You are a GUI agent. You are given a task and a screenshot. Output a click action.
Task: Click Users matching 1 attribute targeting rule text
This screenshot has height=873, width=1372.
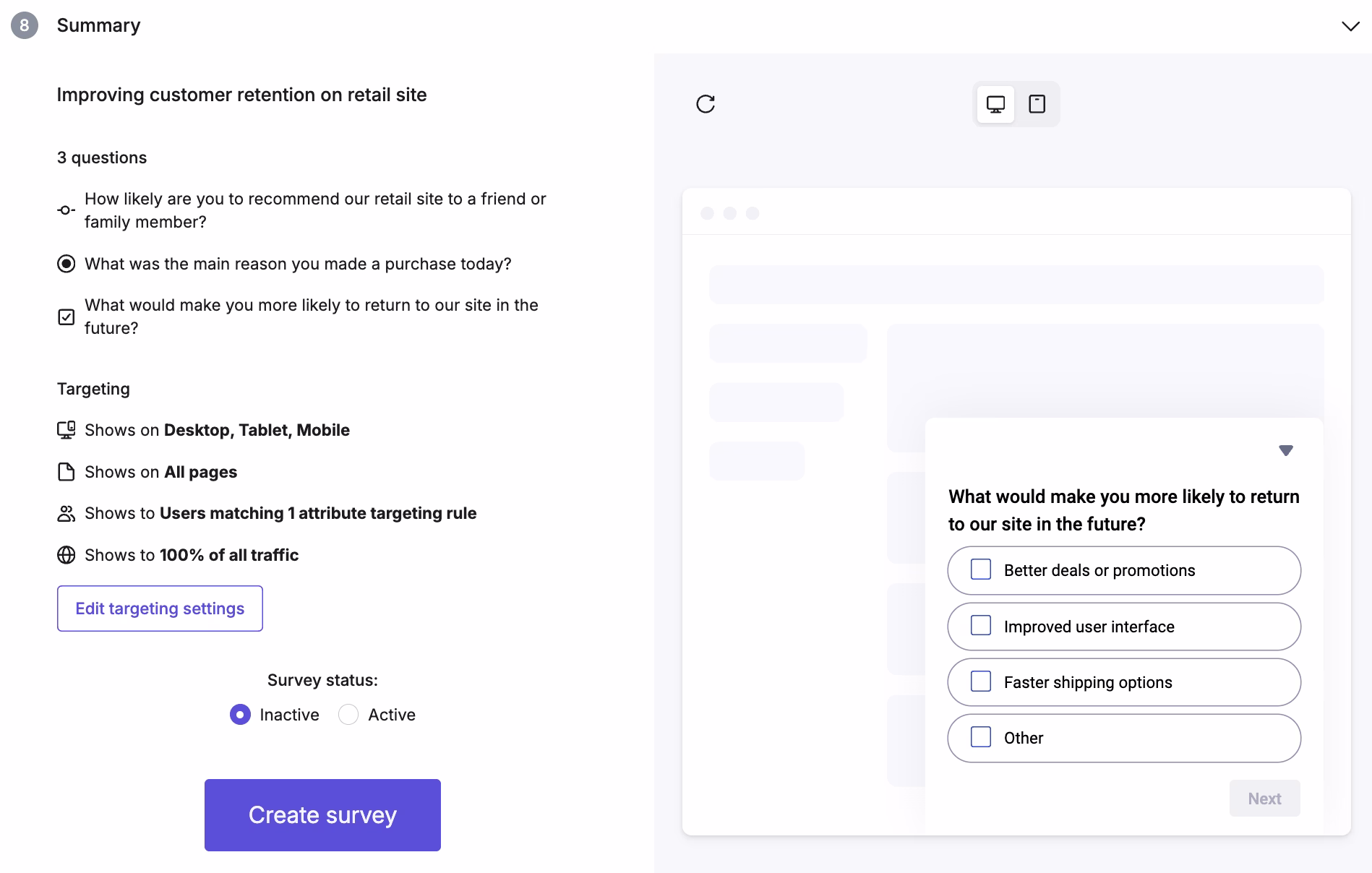[x=318, y=513]
